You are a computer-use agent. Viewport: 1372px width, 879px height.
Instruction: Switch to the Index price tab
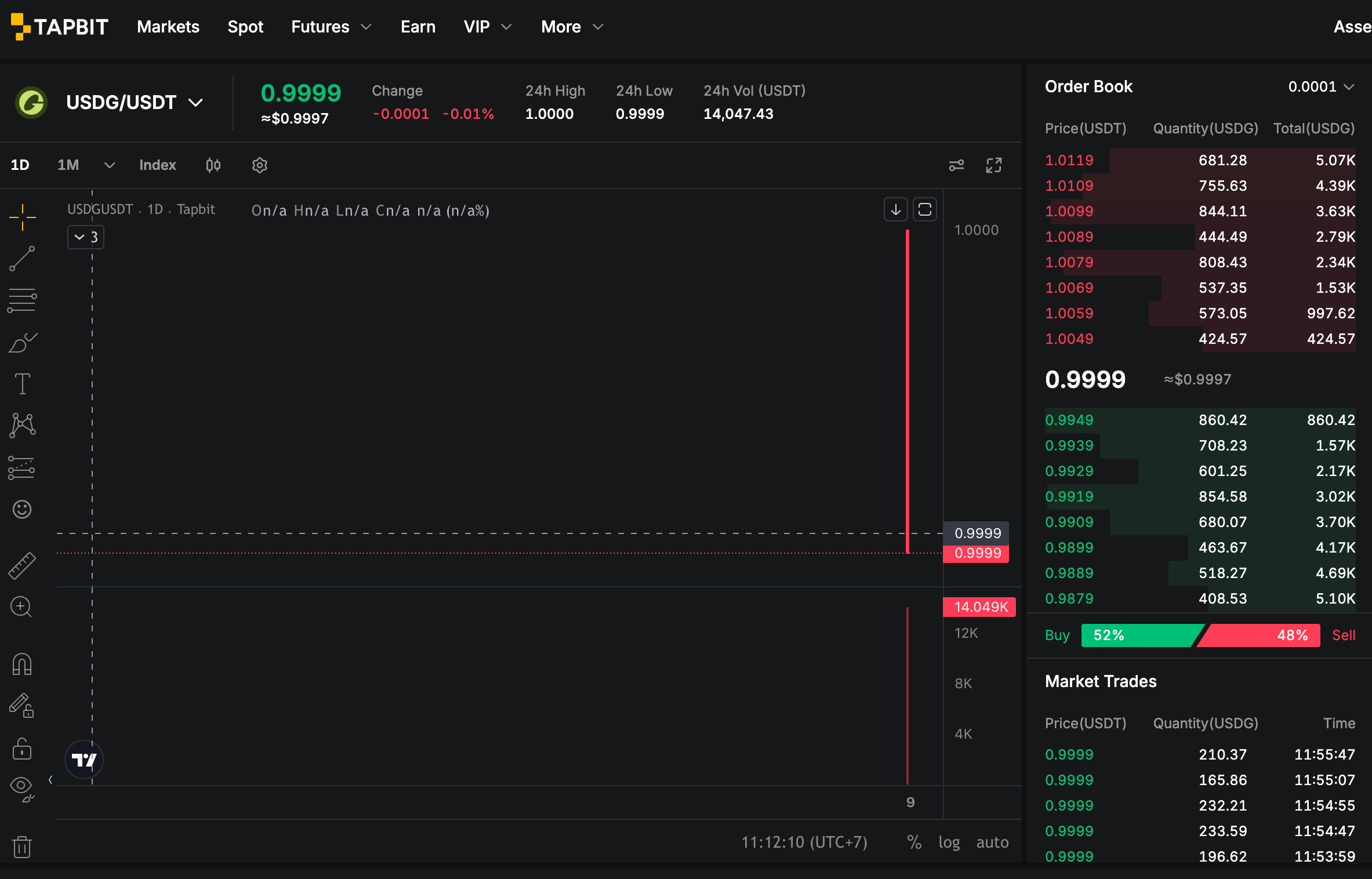pos(158,165)
